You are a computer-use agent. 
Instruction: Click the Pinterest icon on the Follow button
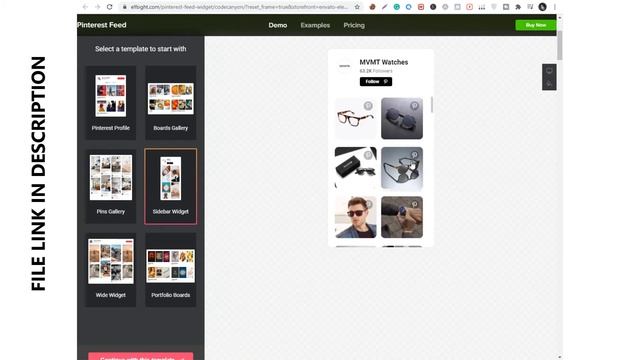pos(386,82)
